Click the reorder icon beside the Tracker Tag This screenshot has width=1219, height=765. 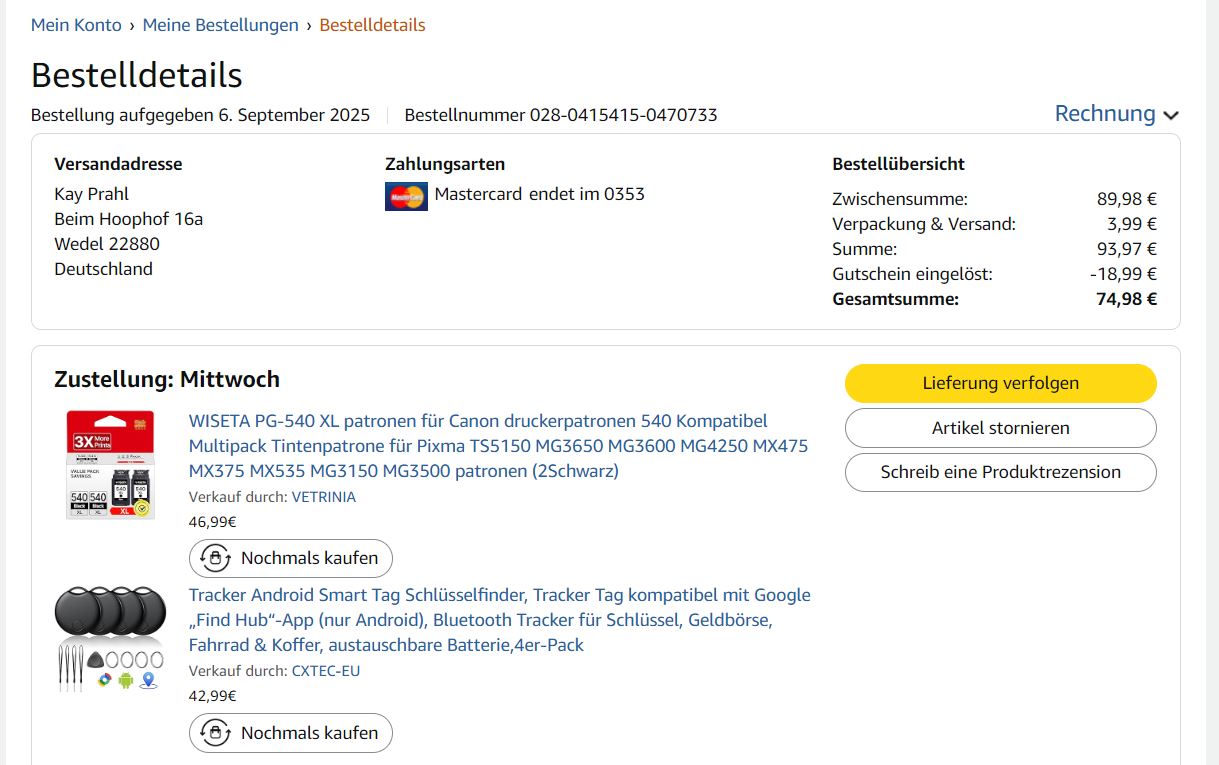[215, 733]
